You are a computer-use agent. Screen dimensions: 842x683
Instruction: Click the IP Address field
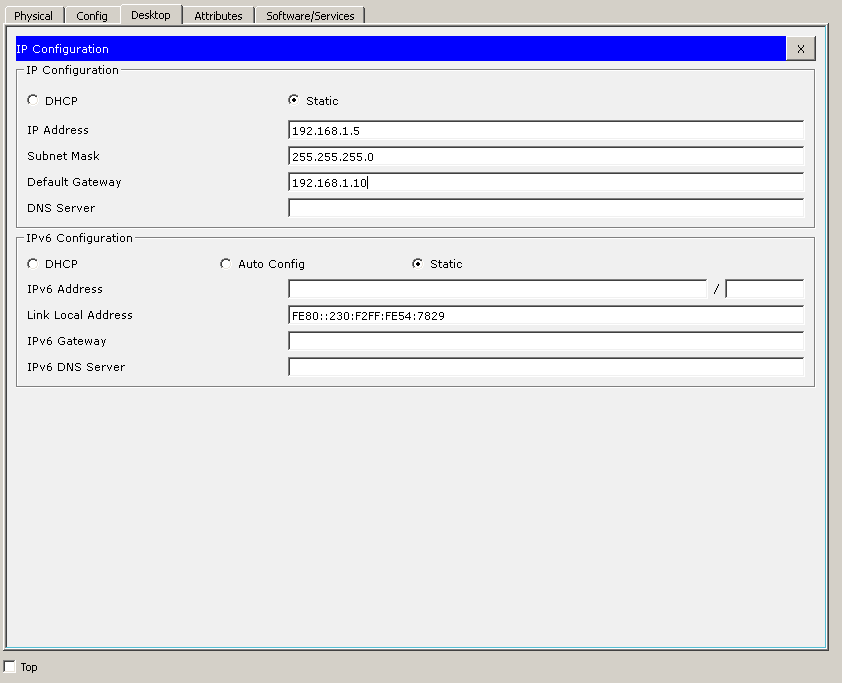pos(546,130)
